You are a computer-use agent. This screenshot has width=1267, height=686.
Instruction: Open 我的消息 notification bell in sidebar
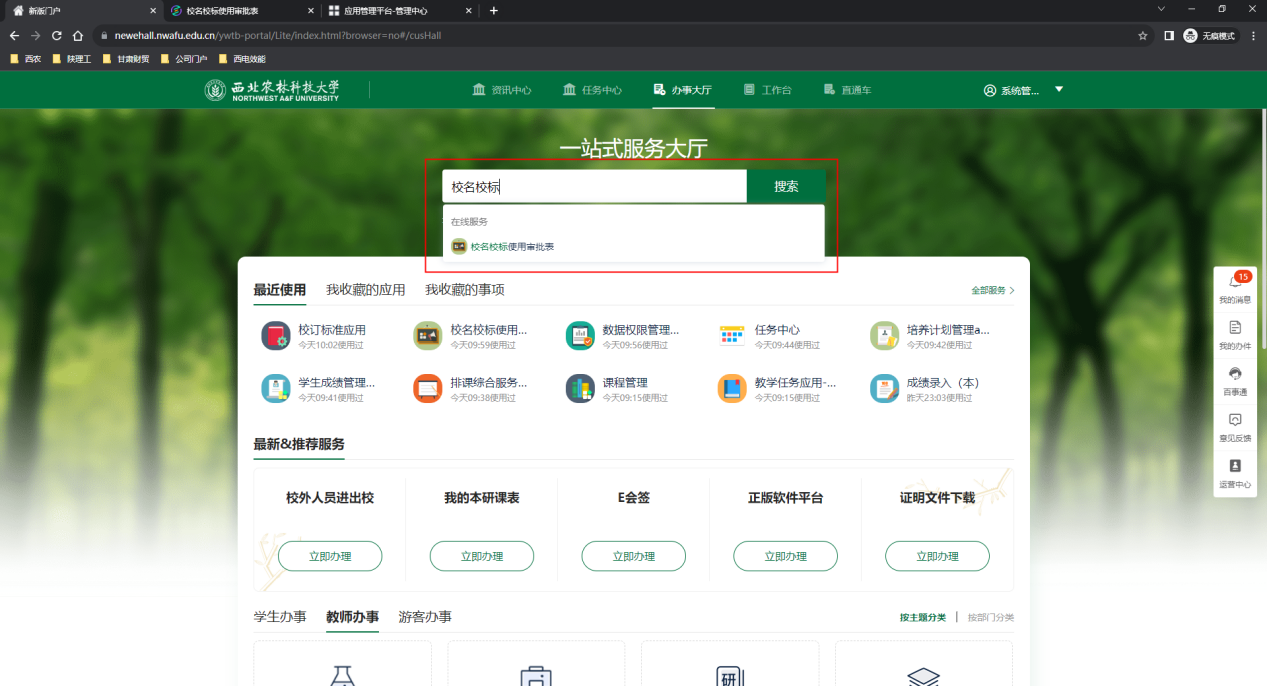[1234, 283]
